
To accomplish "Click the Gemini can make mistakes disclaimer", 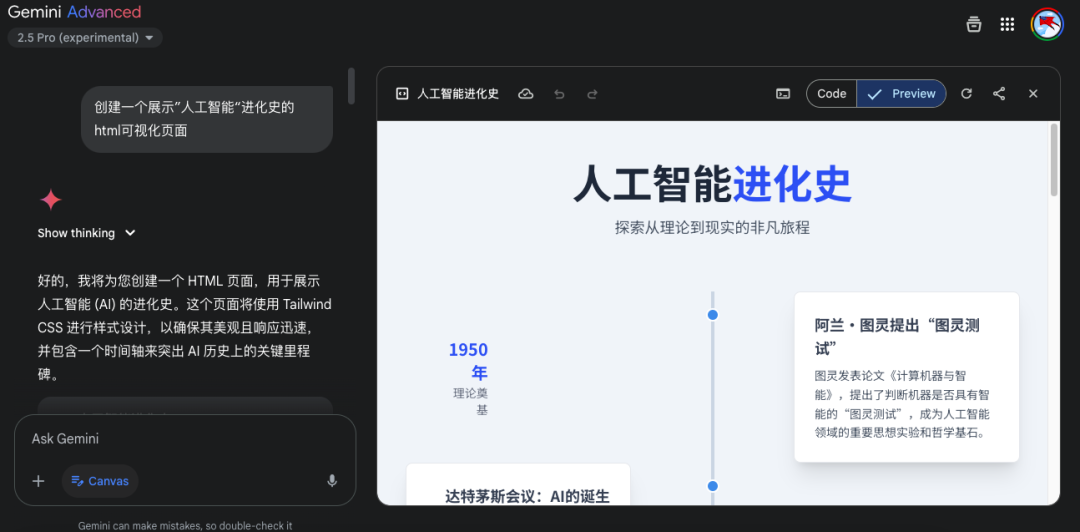I will 185,526.
